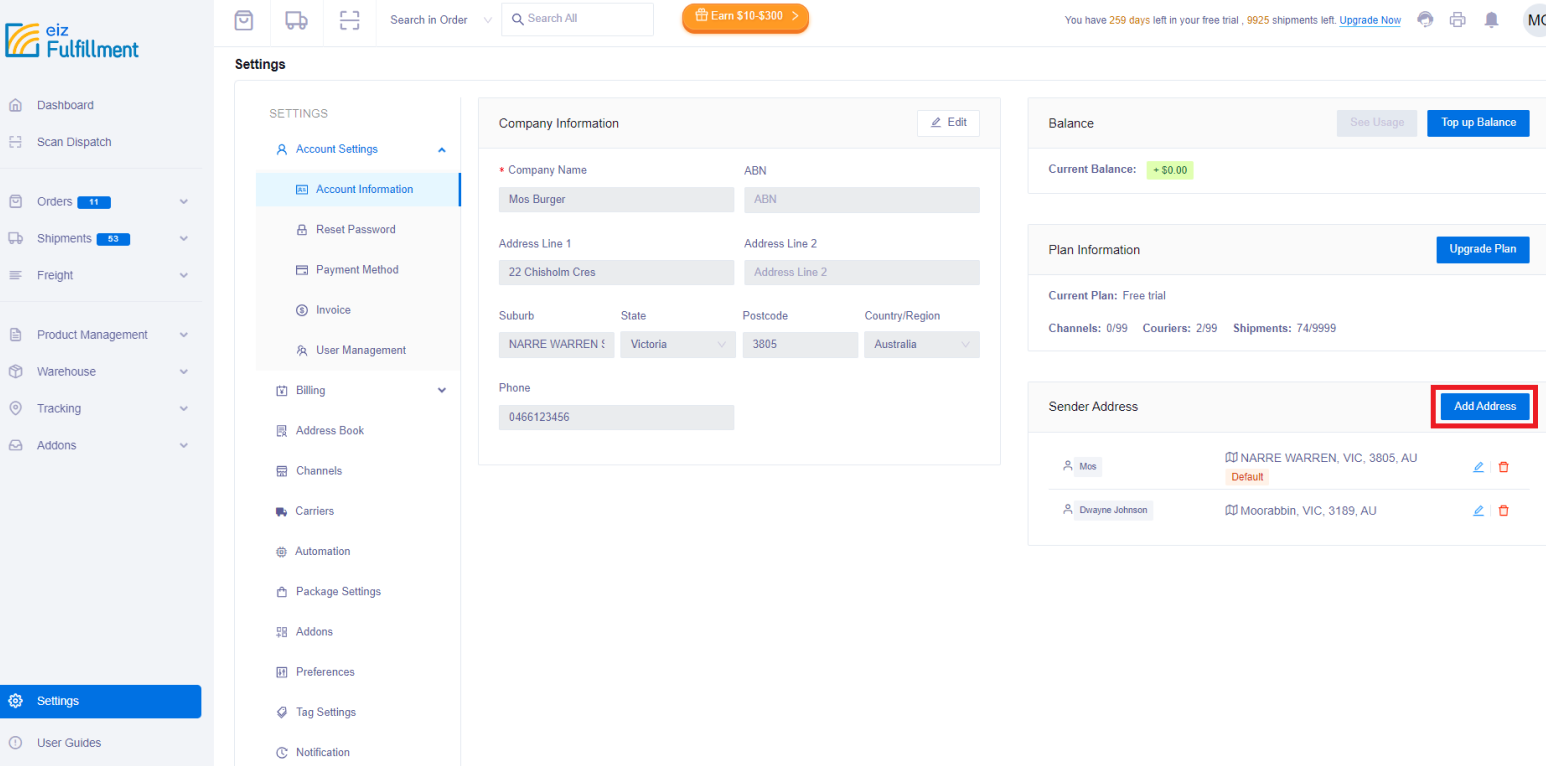Screen dimensions: 1546x766
Task: Open the barcode scan icon in top toolbar
Action: point(348,19)
